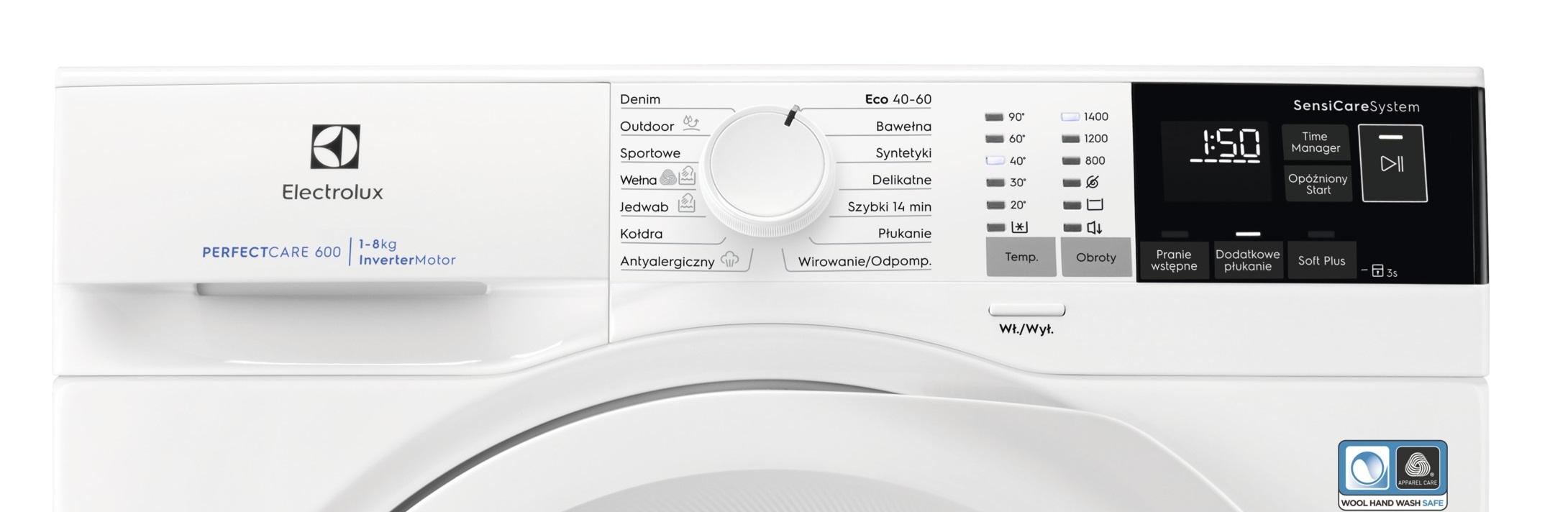Click the SensiCareSystem label
This screenshot has width=1568, height=512.
point(1356,106)
